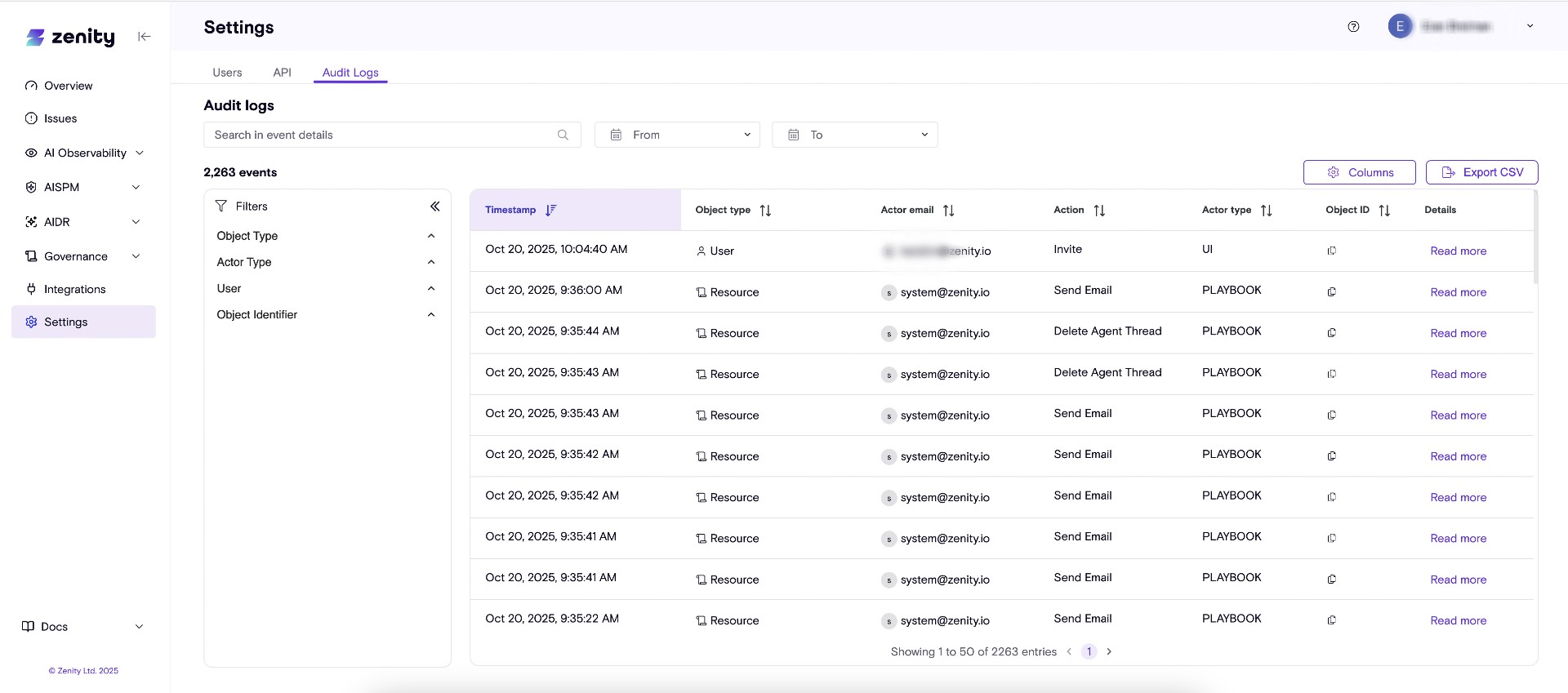Viewport: 1568px width, 693px height.
Task: Click the search magnifier icon
Action: point(563,135)
